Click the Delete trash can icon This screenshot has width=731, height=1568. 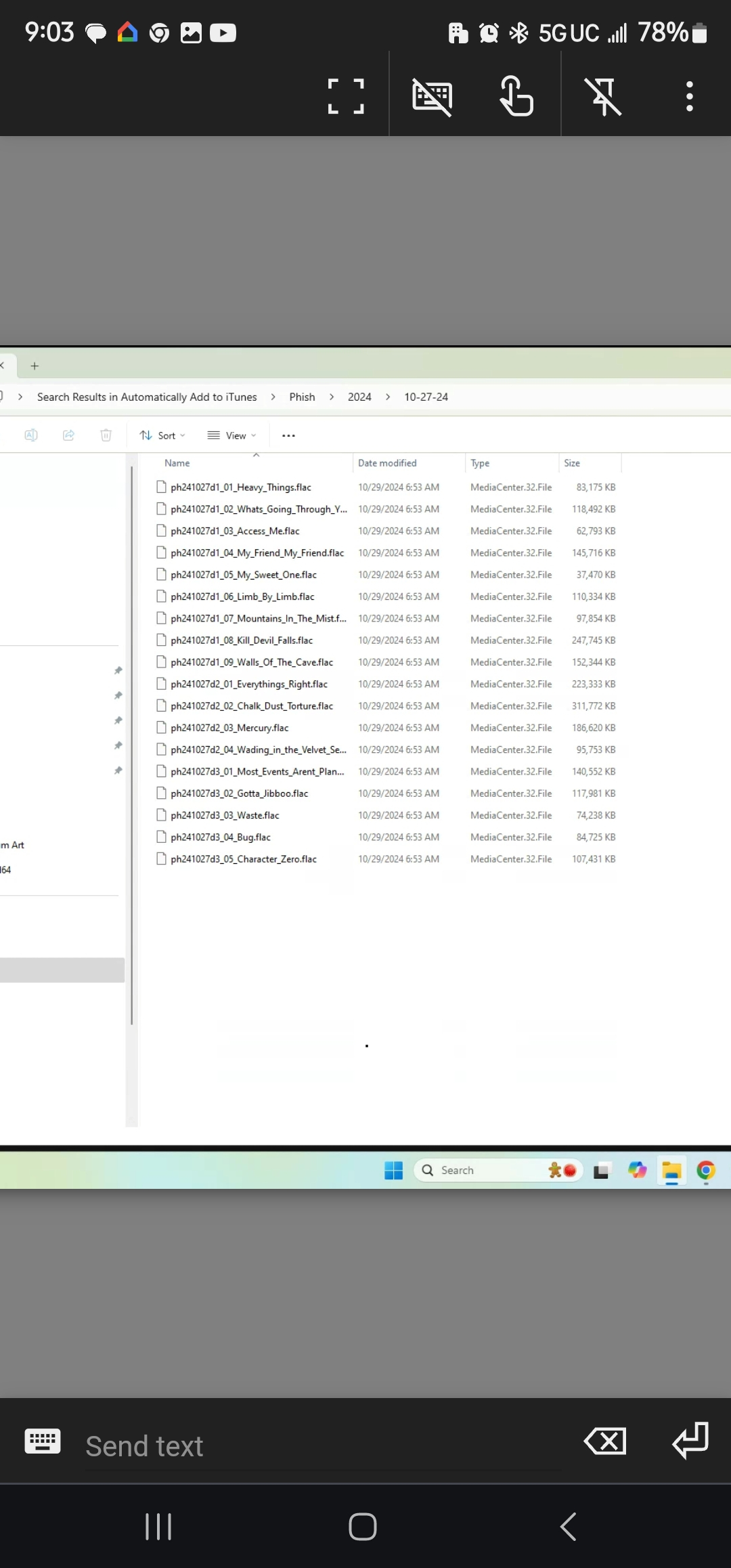pos(106,435)
